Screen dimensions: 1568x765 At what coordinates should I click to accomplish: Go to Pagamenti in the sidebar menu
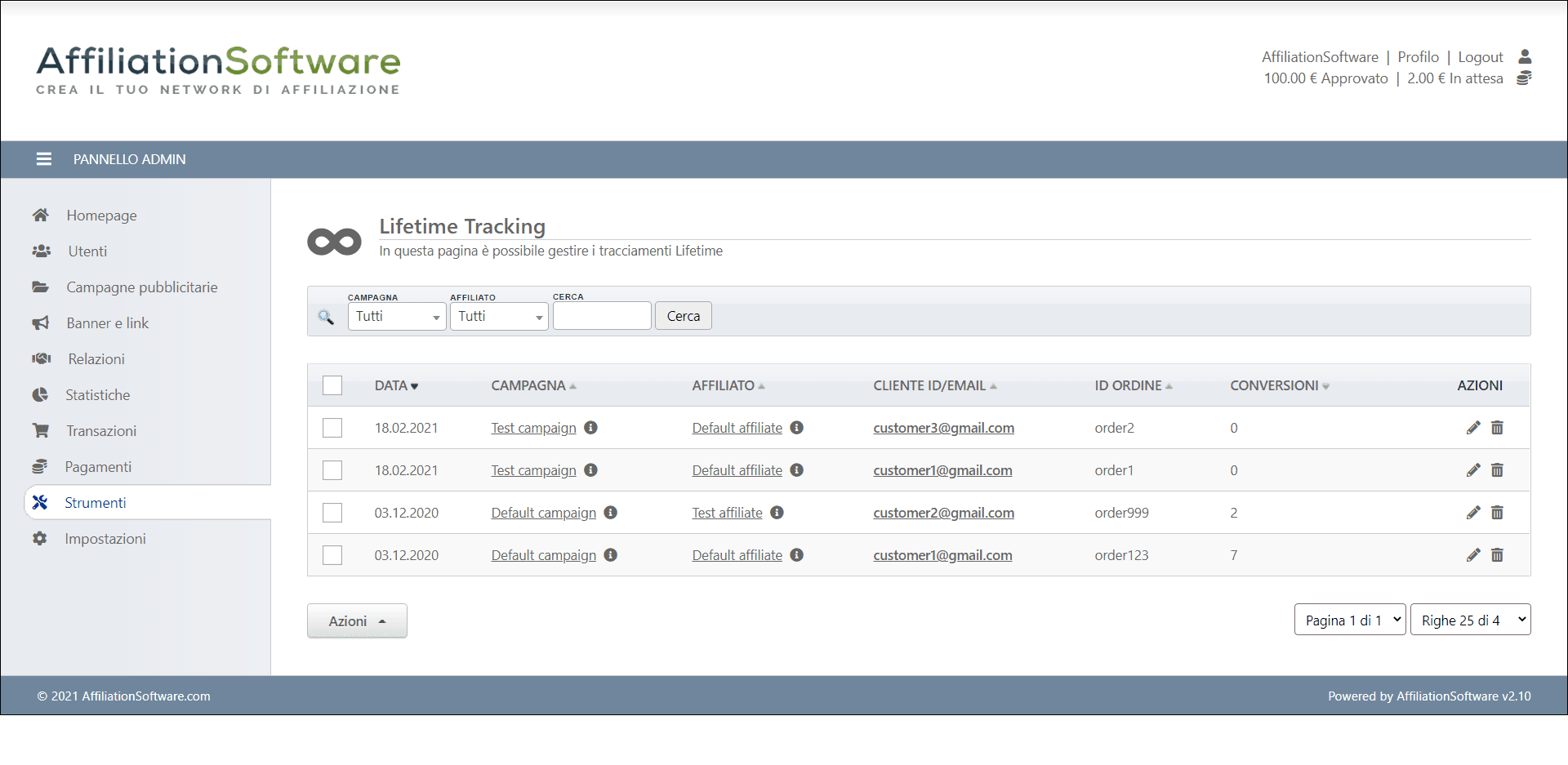(98, 467)
